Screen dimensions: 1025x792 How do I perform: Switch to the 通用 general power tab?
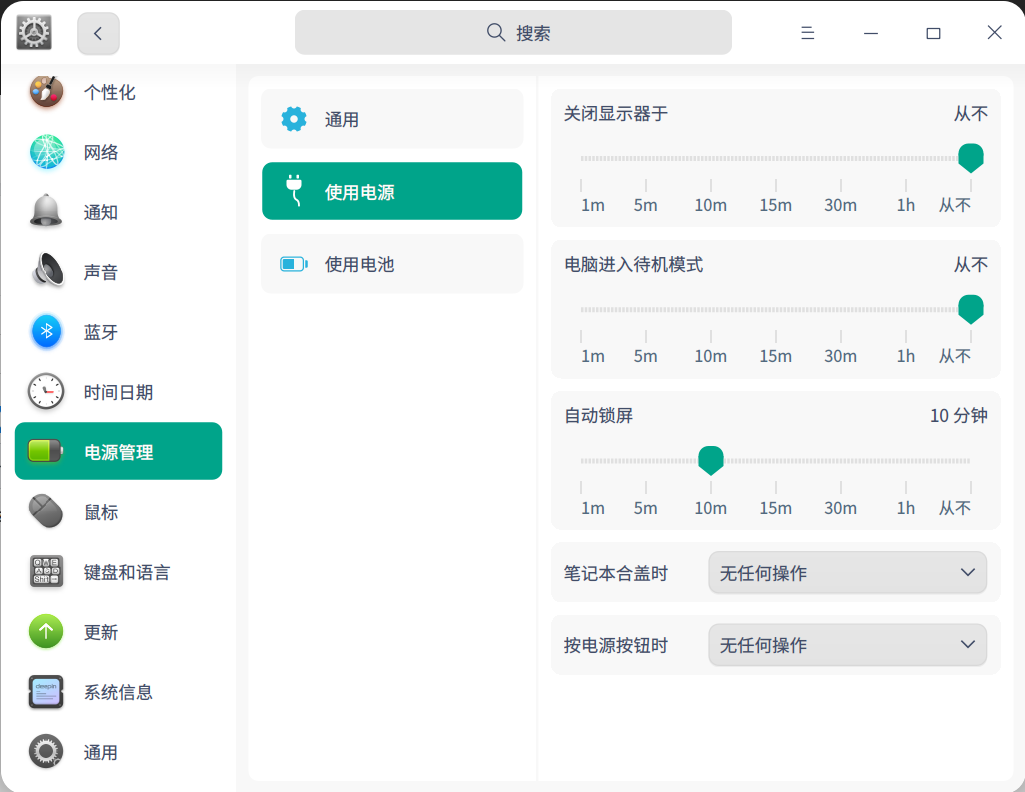tap(391, 118)
